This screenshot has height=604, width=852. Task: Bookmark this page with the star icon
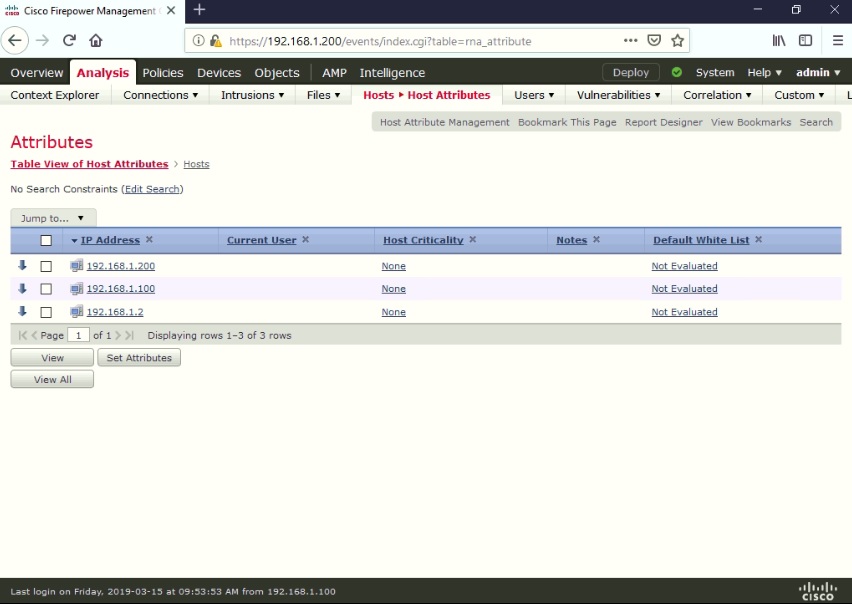pyautogui.click(x=677, y=41)
